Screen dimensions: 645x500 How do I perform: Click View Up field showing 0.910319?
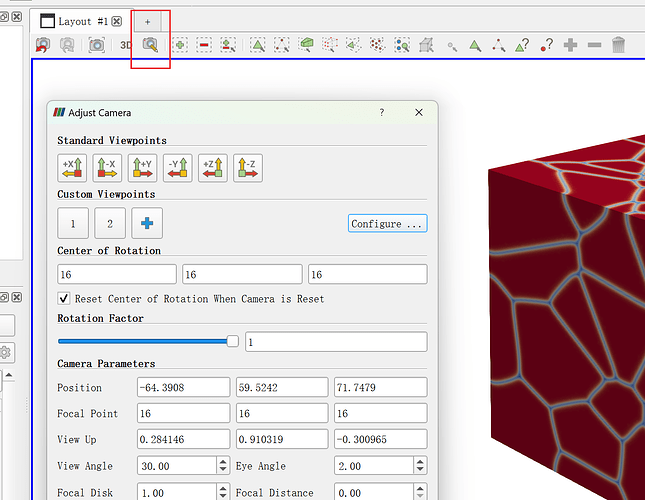coord(282,439)
